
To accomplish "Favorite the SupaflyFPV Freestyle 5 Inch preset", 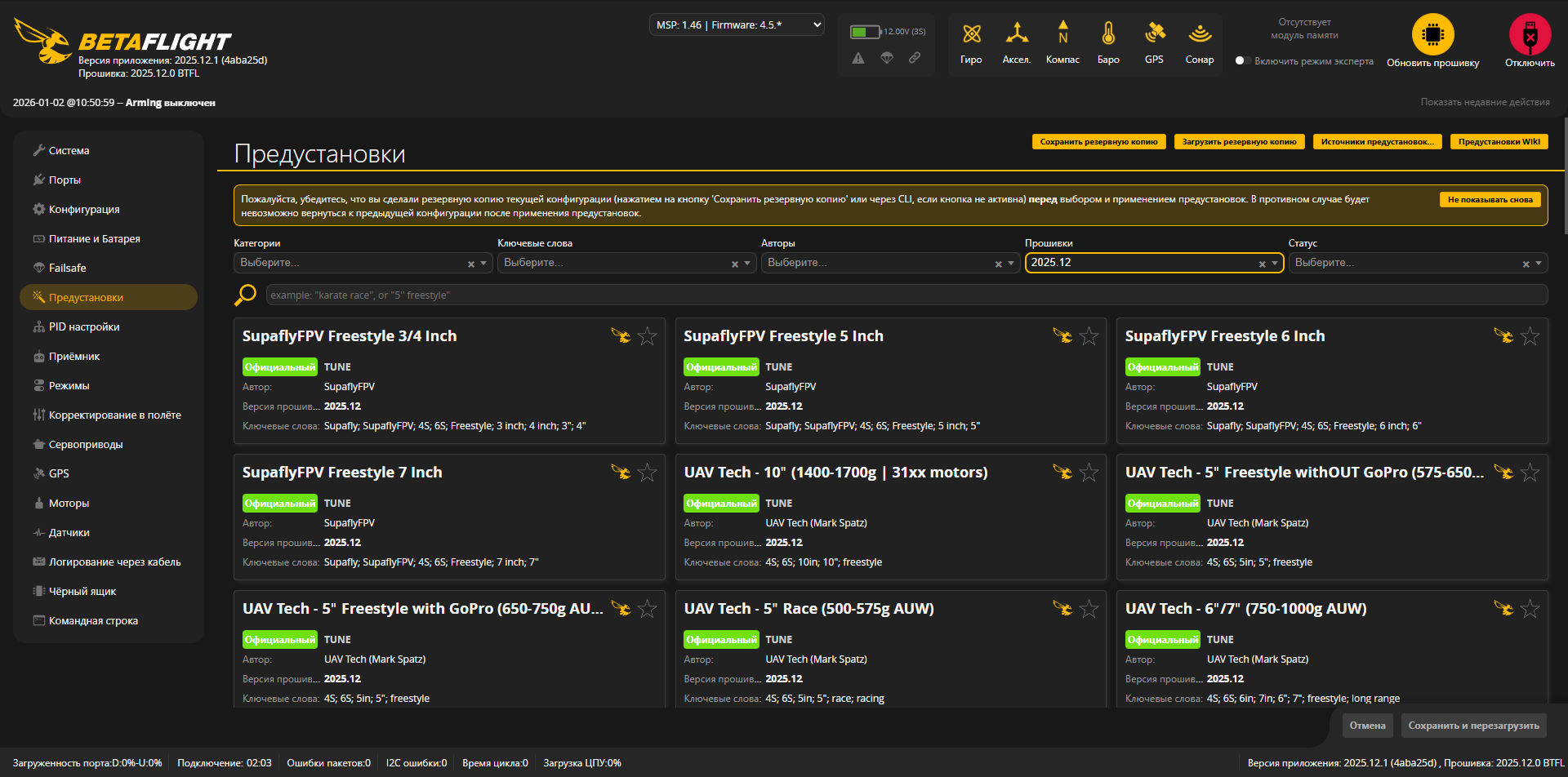I will (1089, 336).
